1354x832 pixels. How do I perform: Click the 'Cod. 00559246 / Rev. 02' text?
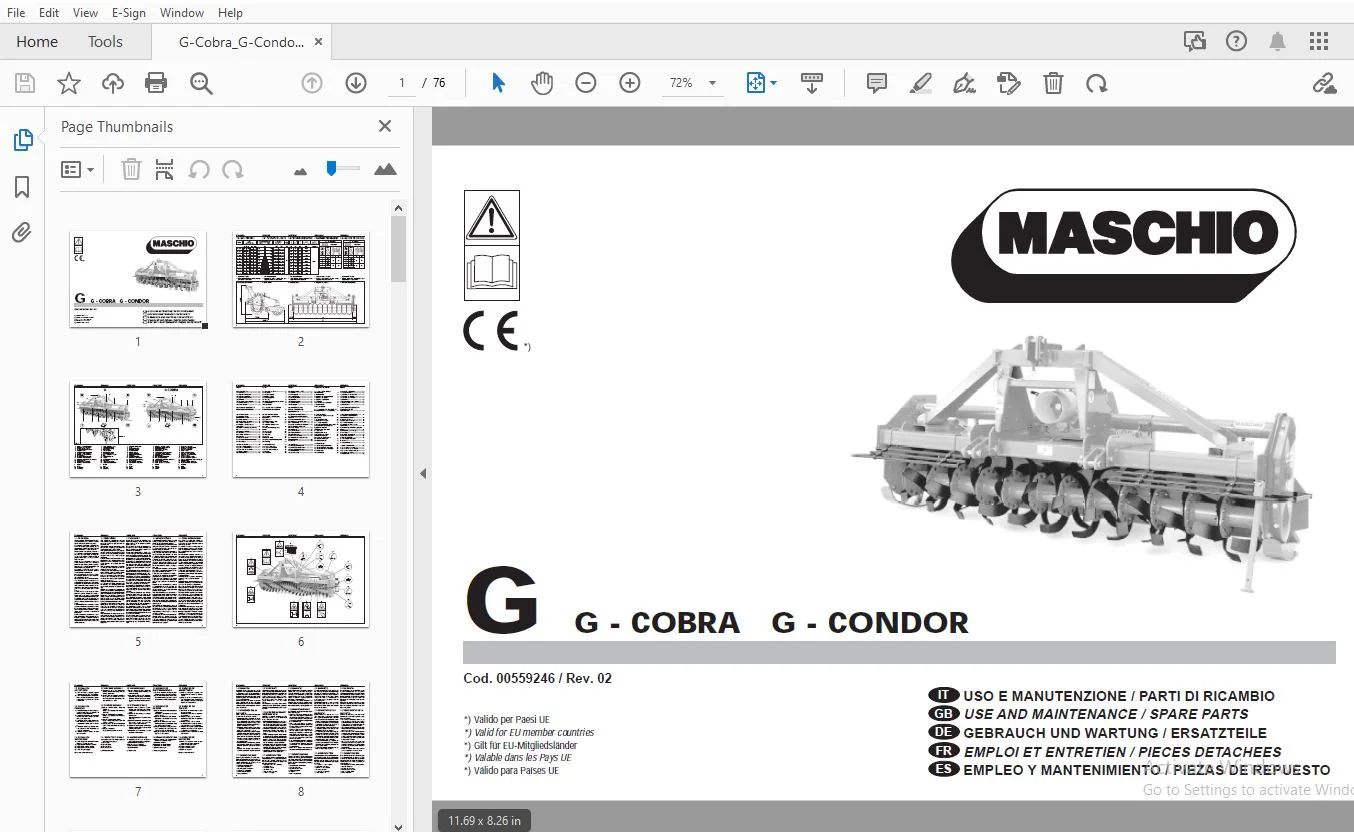[x=537, y=678]
